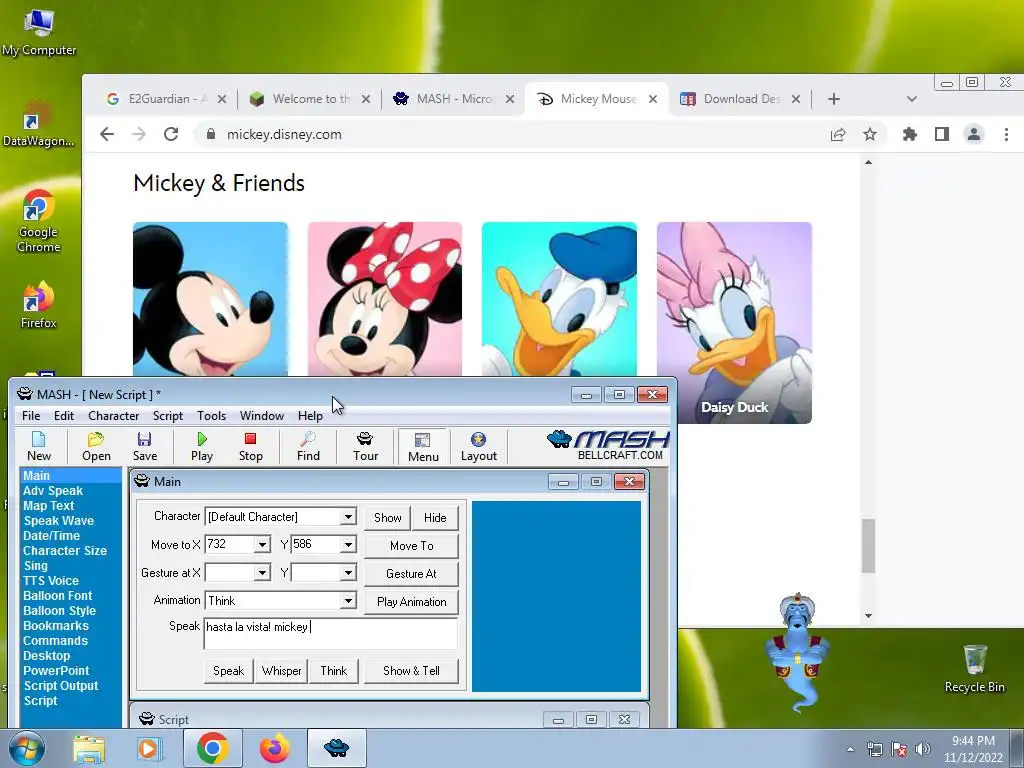Select the DataWagon desktop shortcut
The height and width of the screenshot is (768, 1024).
pyautogui.click(x=39, y=125)
